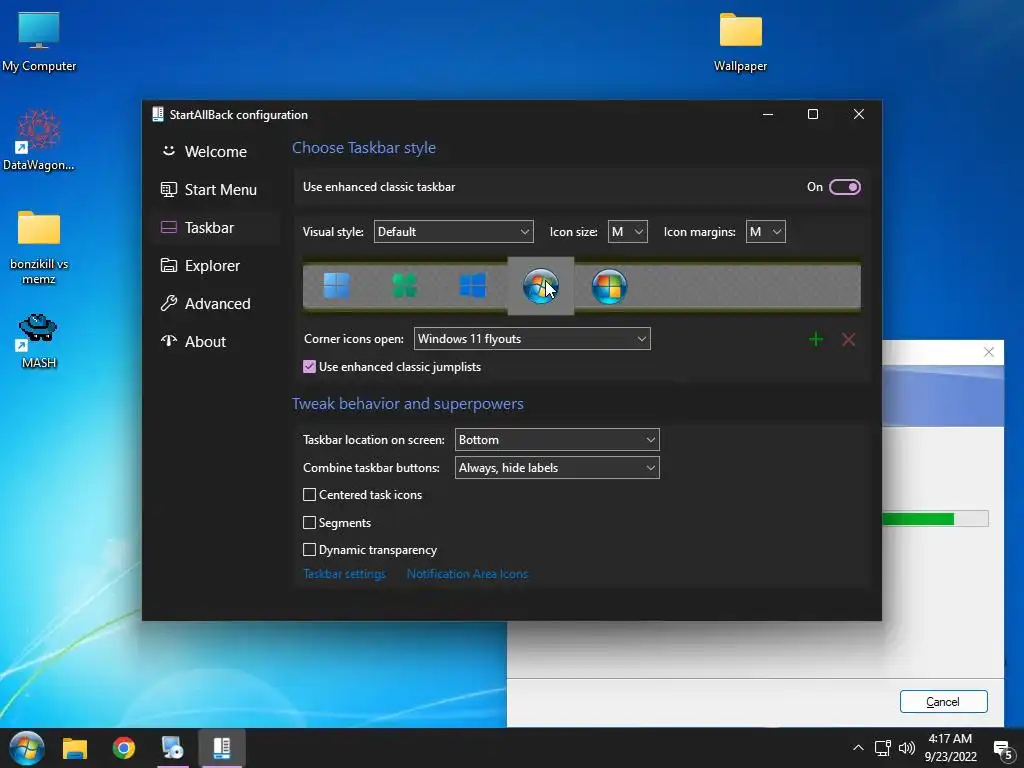Open the Taskbar settings link
Image resolution: width=1024 pixels, height=768 pixels.
tap(344, 574)
